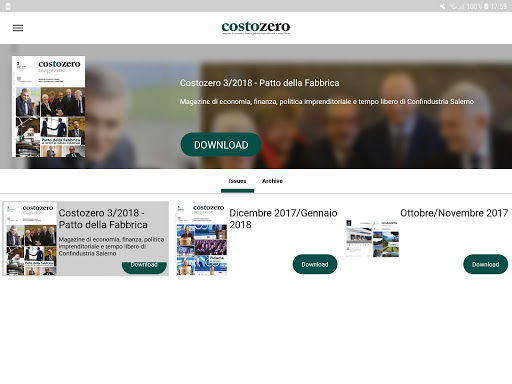Tap the clock showing 17:59
512x384 pixels.
pyautogui.click(x=499, y=6)
